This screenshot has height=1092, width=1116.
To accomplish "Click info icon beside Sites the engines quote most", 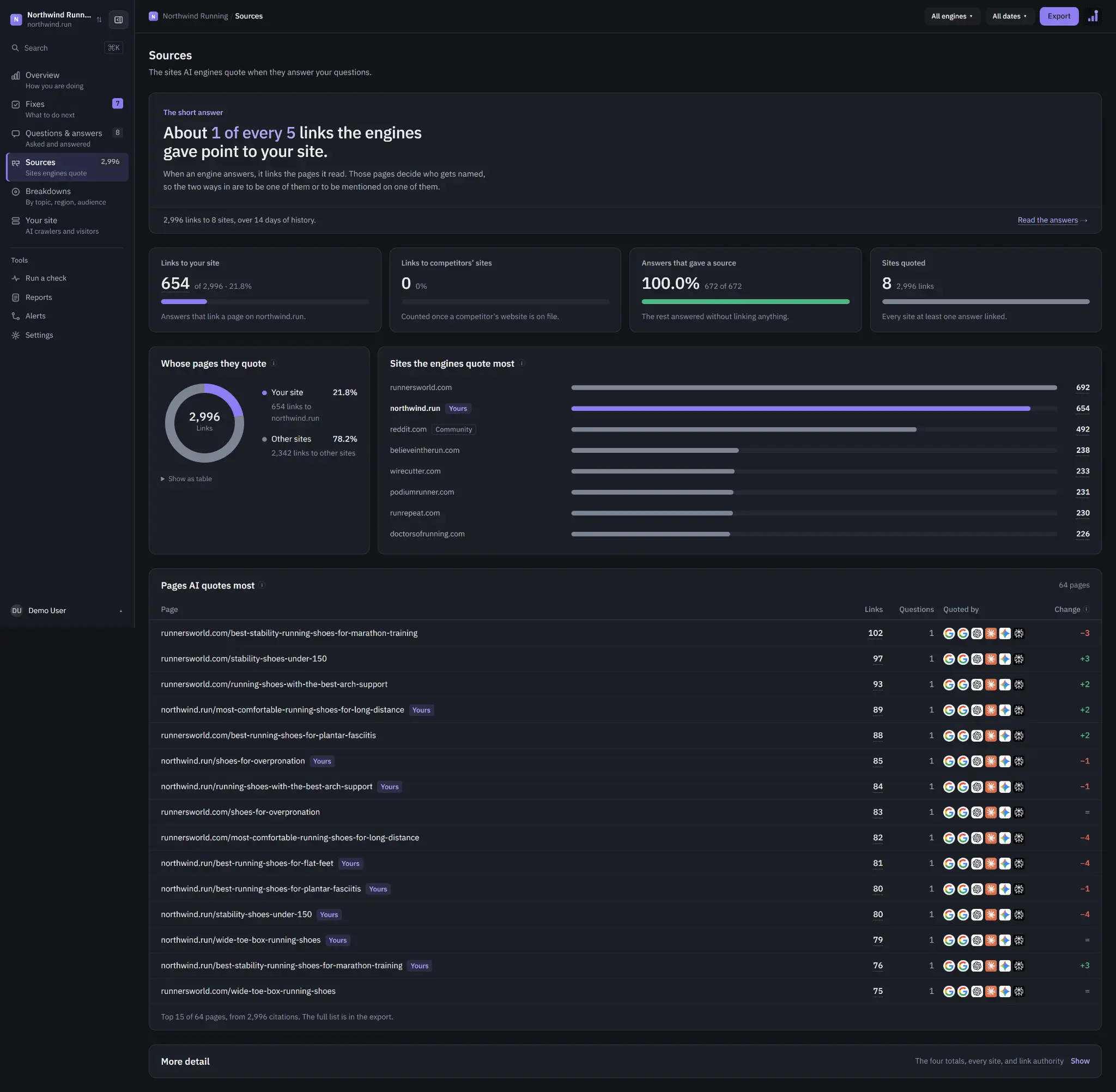I will click(522, 363).
